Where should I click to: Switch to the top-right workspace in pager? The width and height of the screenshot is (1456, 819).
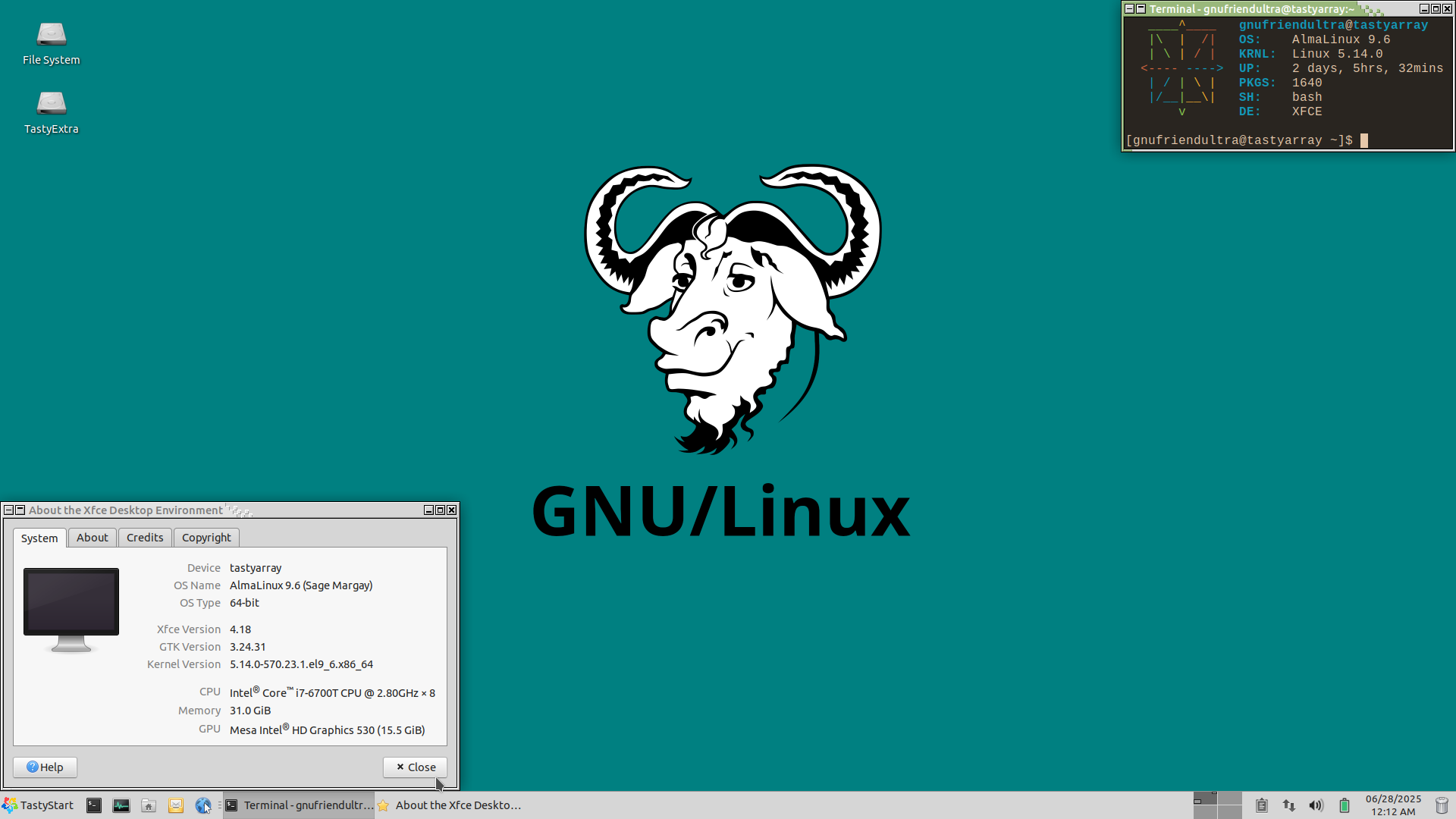pyautogui.click(x=1230, y=798)
